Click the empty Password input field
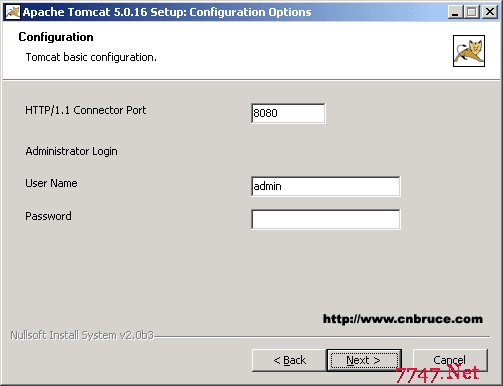The height and width of the screenshot is (386, 503). point(326,219)
